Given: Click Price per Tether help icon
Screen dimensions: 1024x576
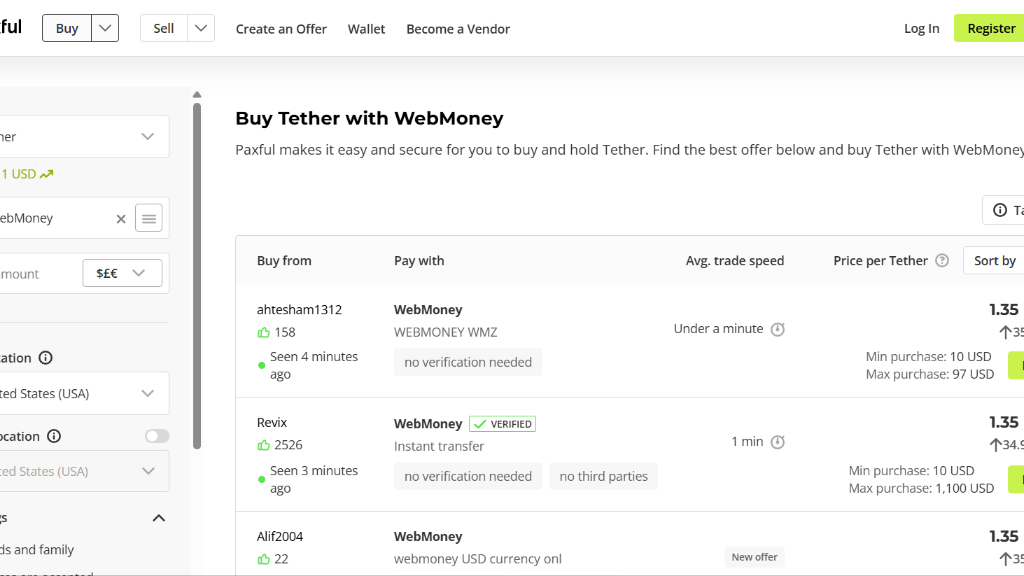Looking at the screenshot, I should [x=942, y=261].
